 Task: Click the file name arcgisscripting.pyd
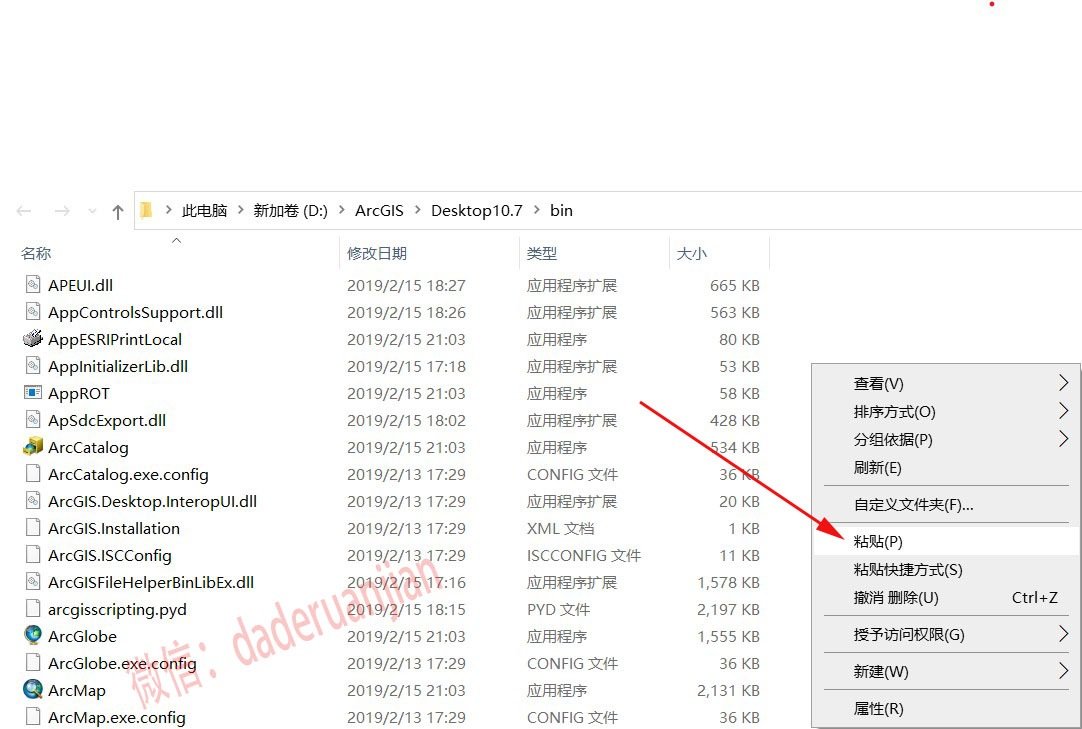(117, 610)
